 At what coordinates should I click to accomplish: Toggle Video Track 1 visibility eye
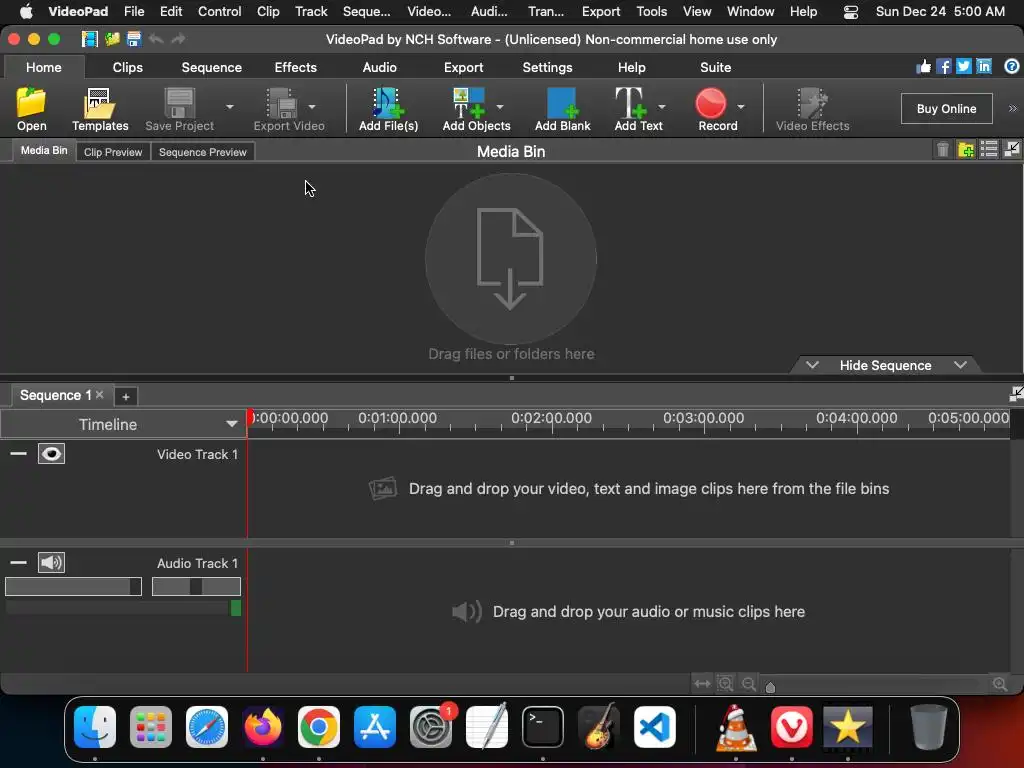[x=52, y=453]
